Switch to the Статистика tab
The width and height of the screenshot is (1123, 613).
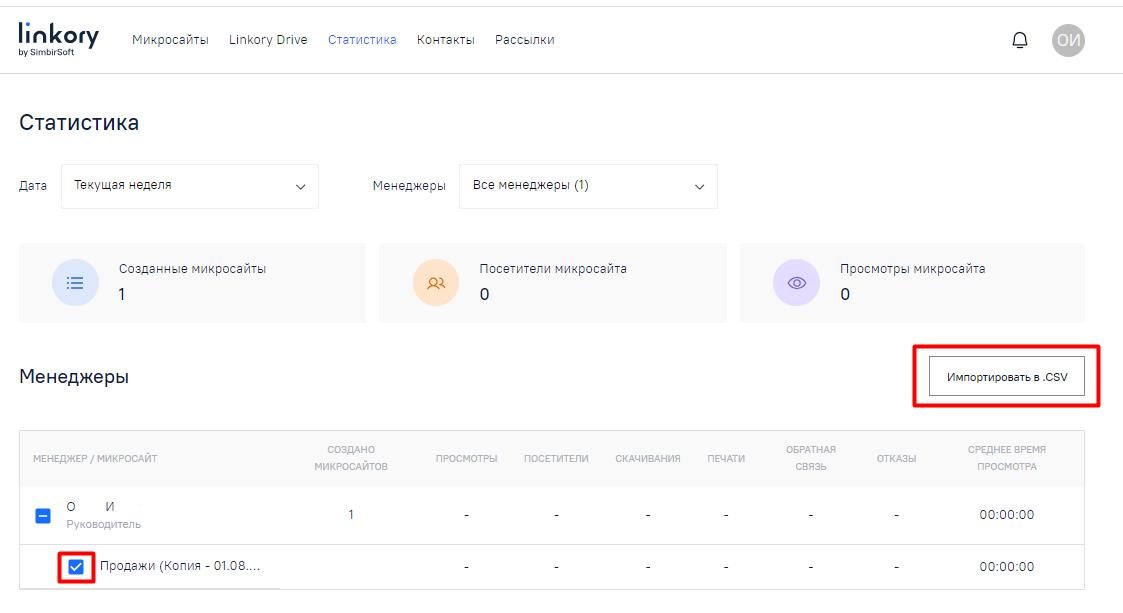pos(362,40)
